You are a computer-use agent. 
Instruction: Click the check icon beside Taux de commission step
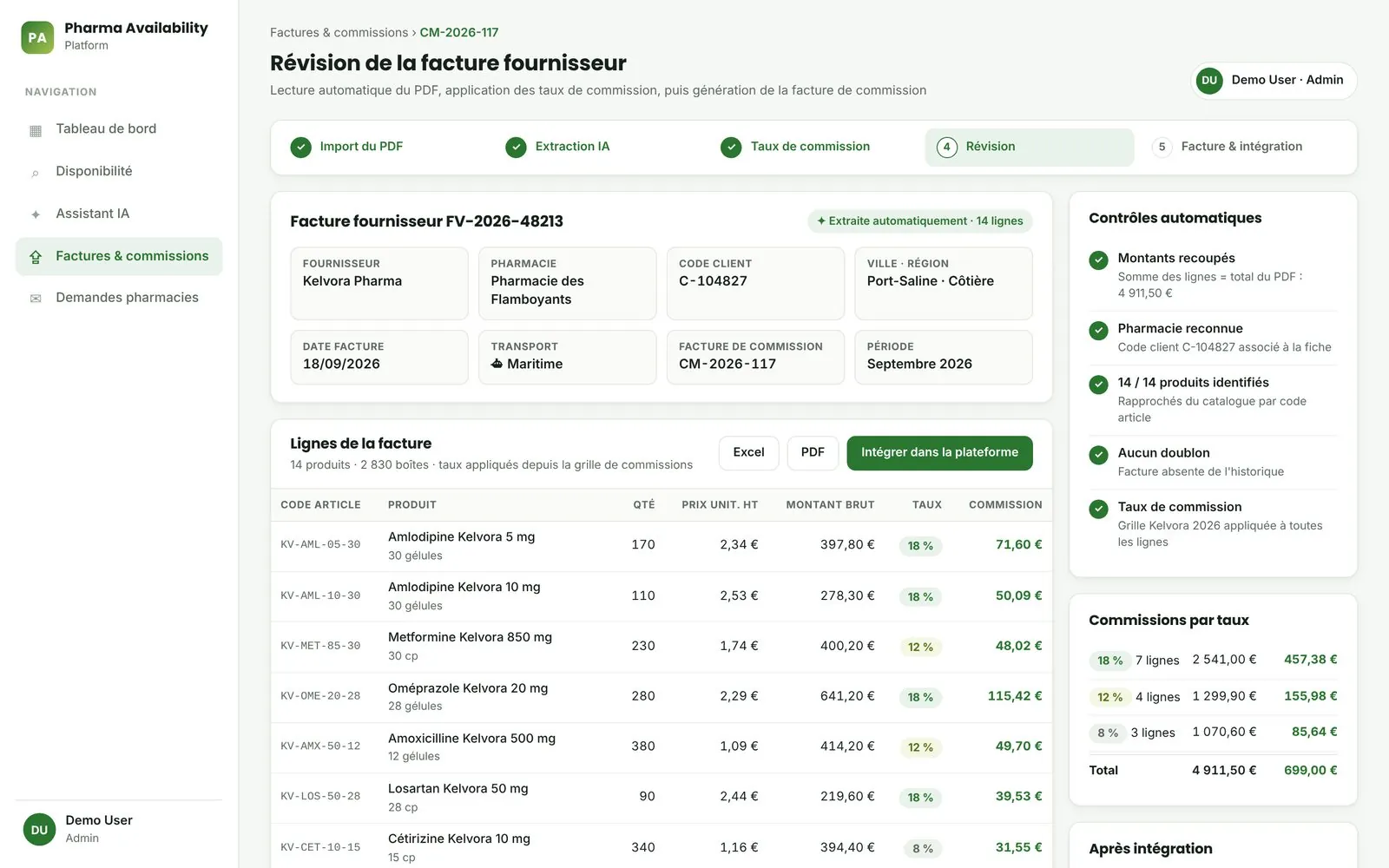click(x=731, y=148)
